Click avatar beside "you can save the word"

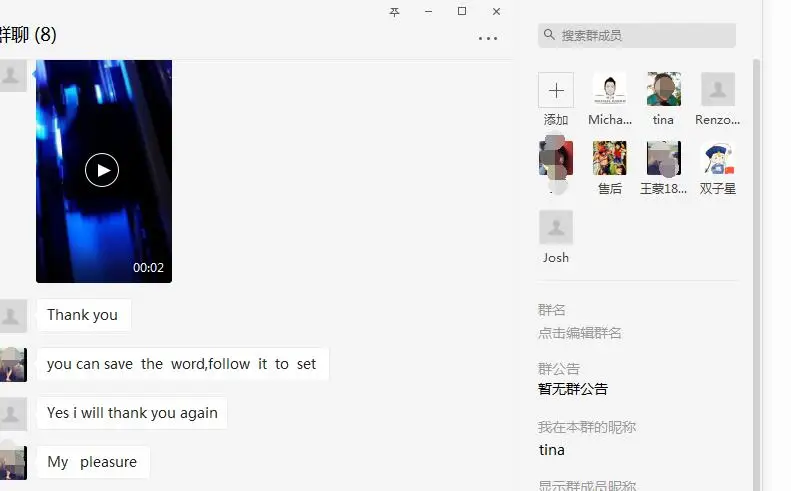[x=12, y=365]
